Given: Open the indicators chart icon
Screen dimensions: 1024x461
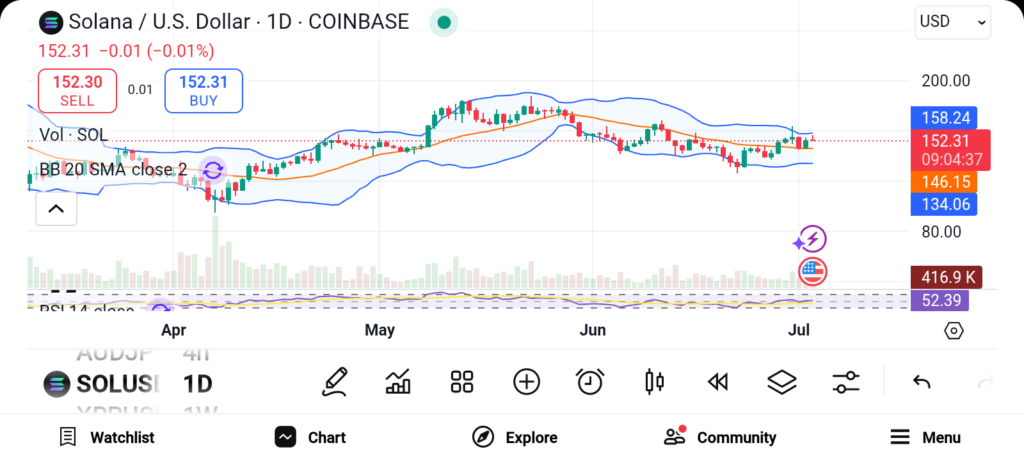Looking at the screenshot, I should point(398,382).
